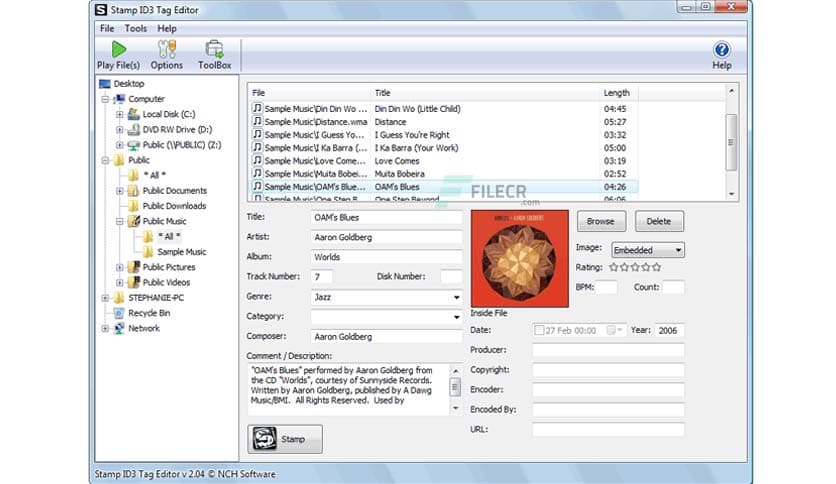Collapse the Computer tree node
This screenshot has width=836, height=484.
[105, 99]
